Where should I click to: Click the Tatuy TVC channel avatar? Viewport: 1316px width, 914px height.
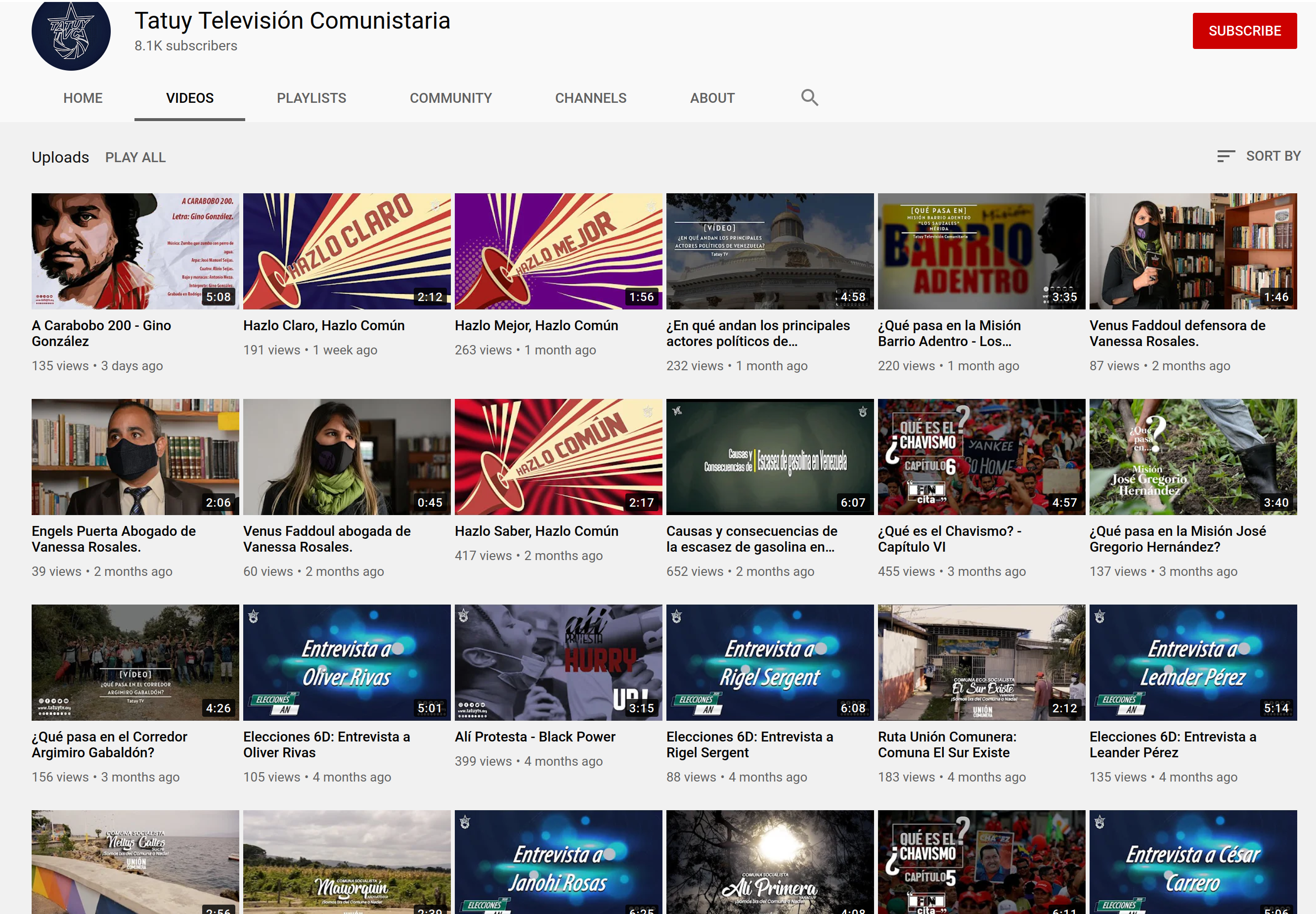tap(71, 36)
